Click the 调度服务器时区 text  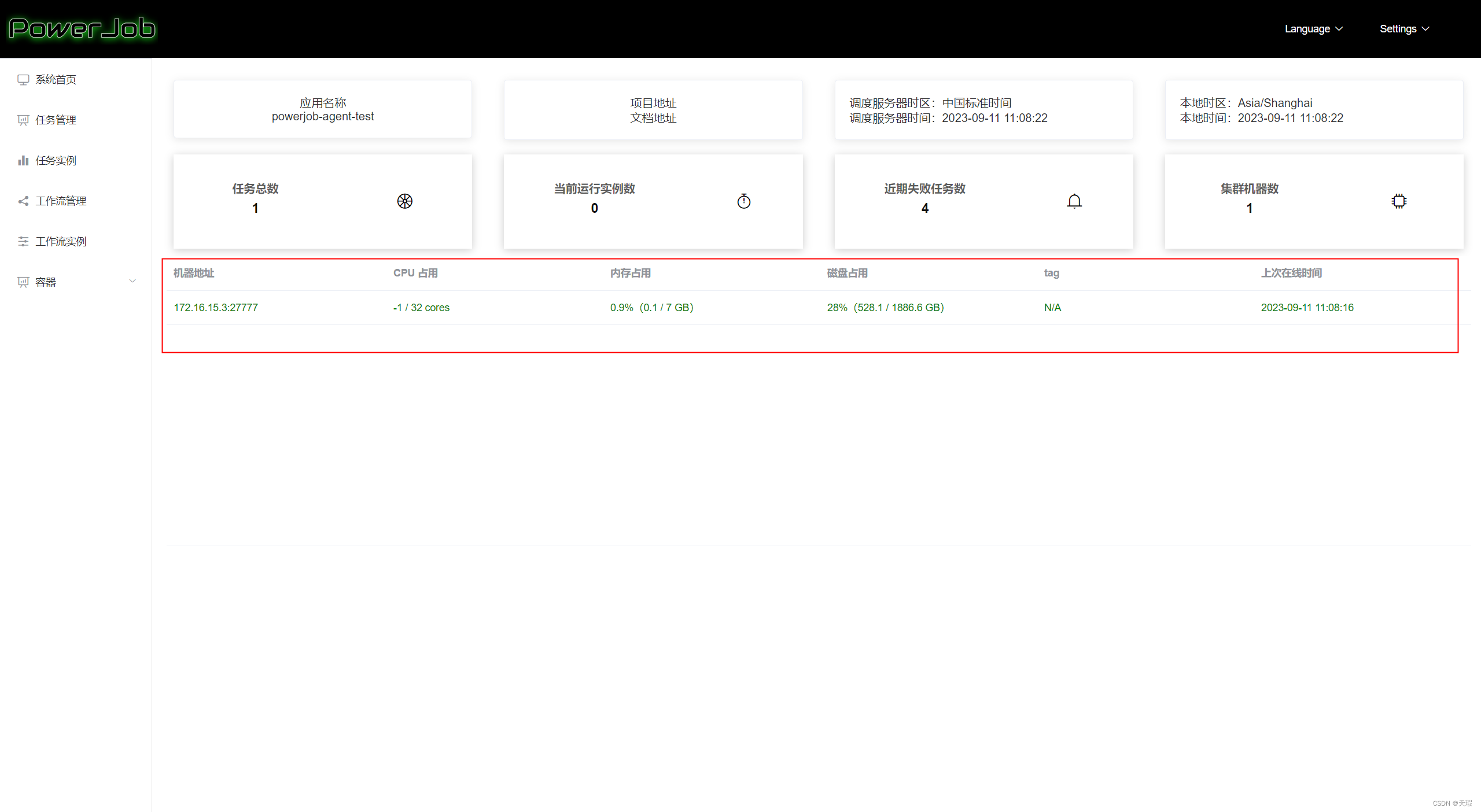930,103
